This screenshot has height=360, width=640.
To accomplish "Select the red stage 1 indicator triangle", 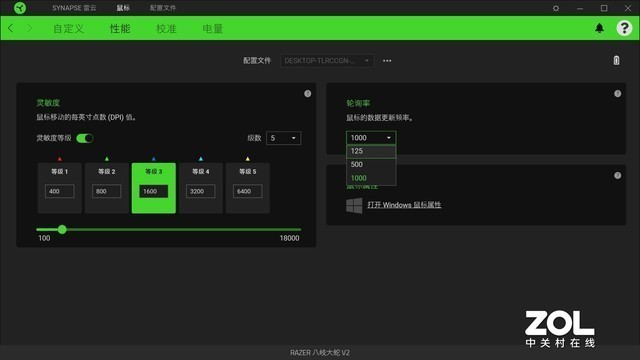I will 60,159.
